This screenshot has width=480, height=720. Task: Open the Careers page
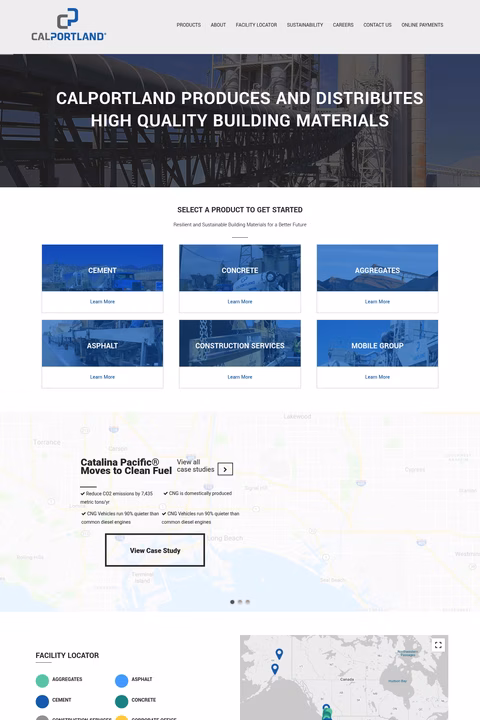point(343,25)
